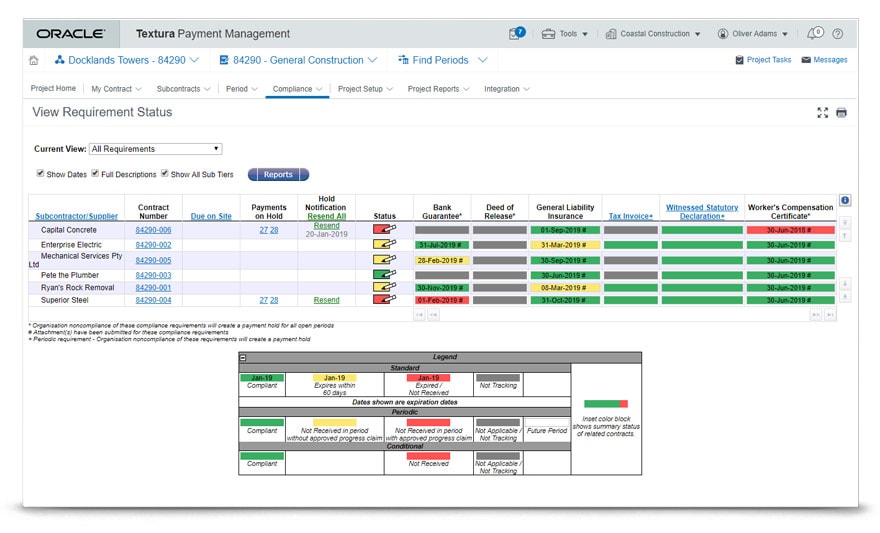This screenshot has height=533, width=880.
Task: Click Capital Concrete red 30-Jun-2018 compensation cell
Action: coord(790,229)
